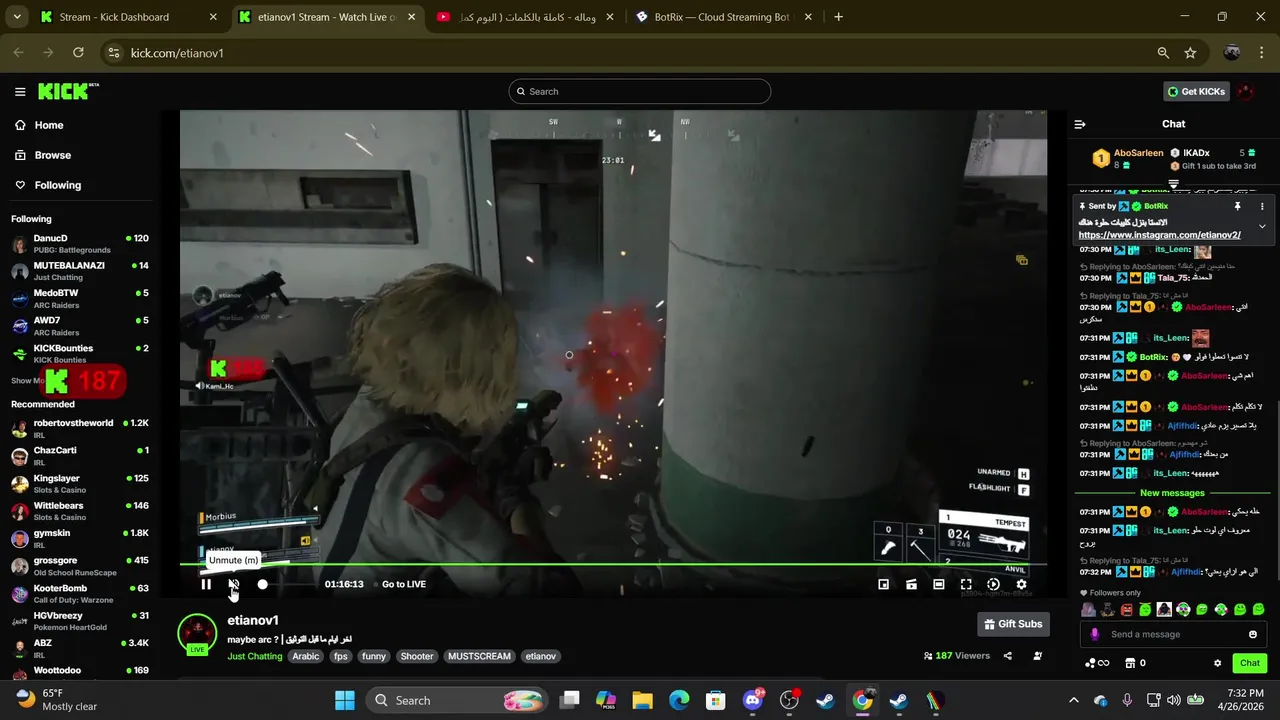Open robertovstheworld recommended channel

pyautogui.click(x=80, y=428)
